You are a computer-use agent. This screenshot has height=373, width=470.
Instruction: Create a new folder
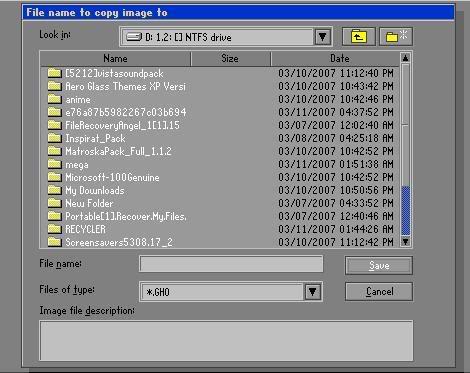(x=396, y=36)
